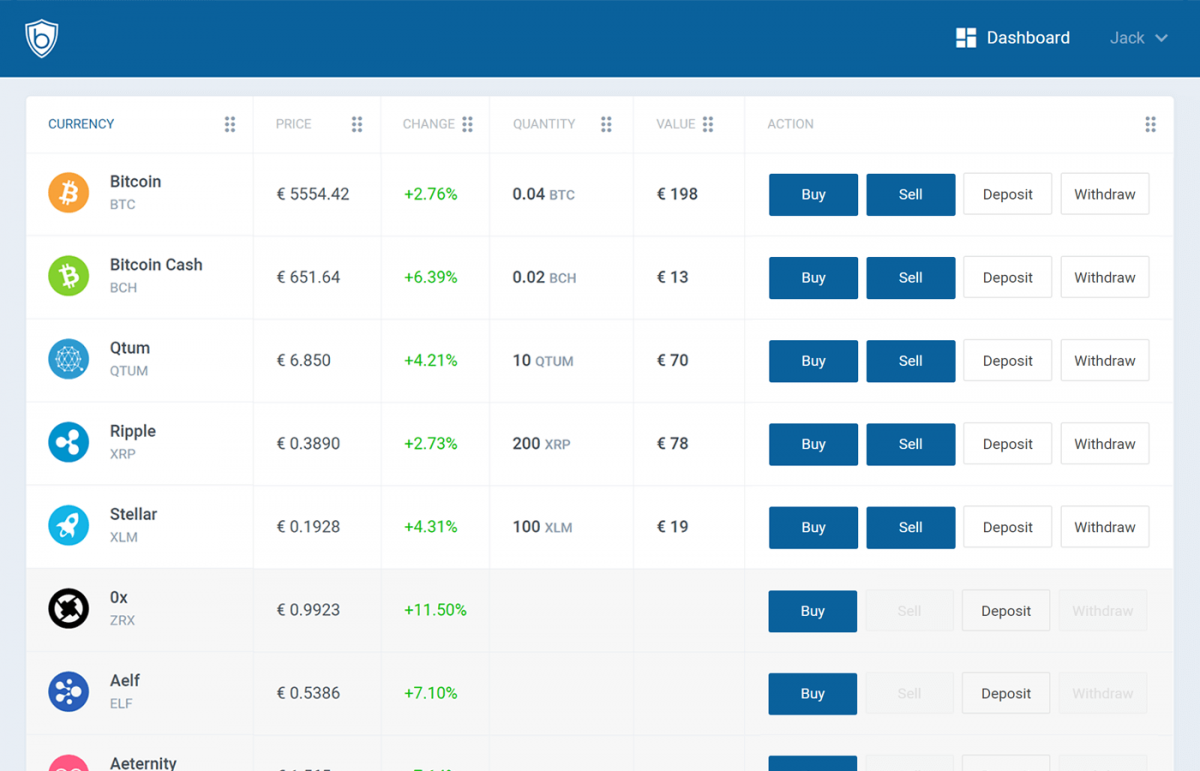Image resolution: width=1200 pixels, height=771 pixels.
Task: Click the 0x ZRX black icon
Action: [69, 608]
